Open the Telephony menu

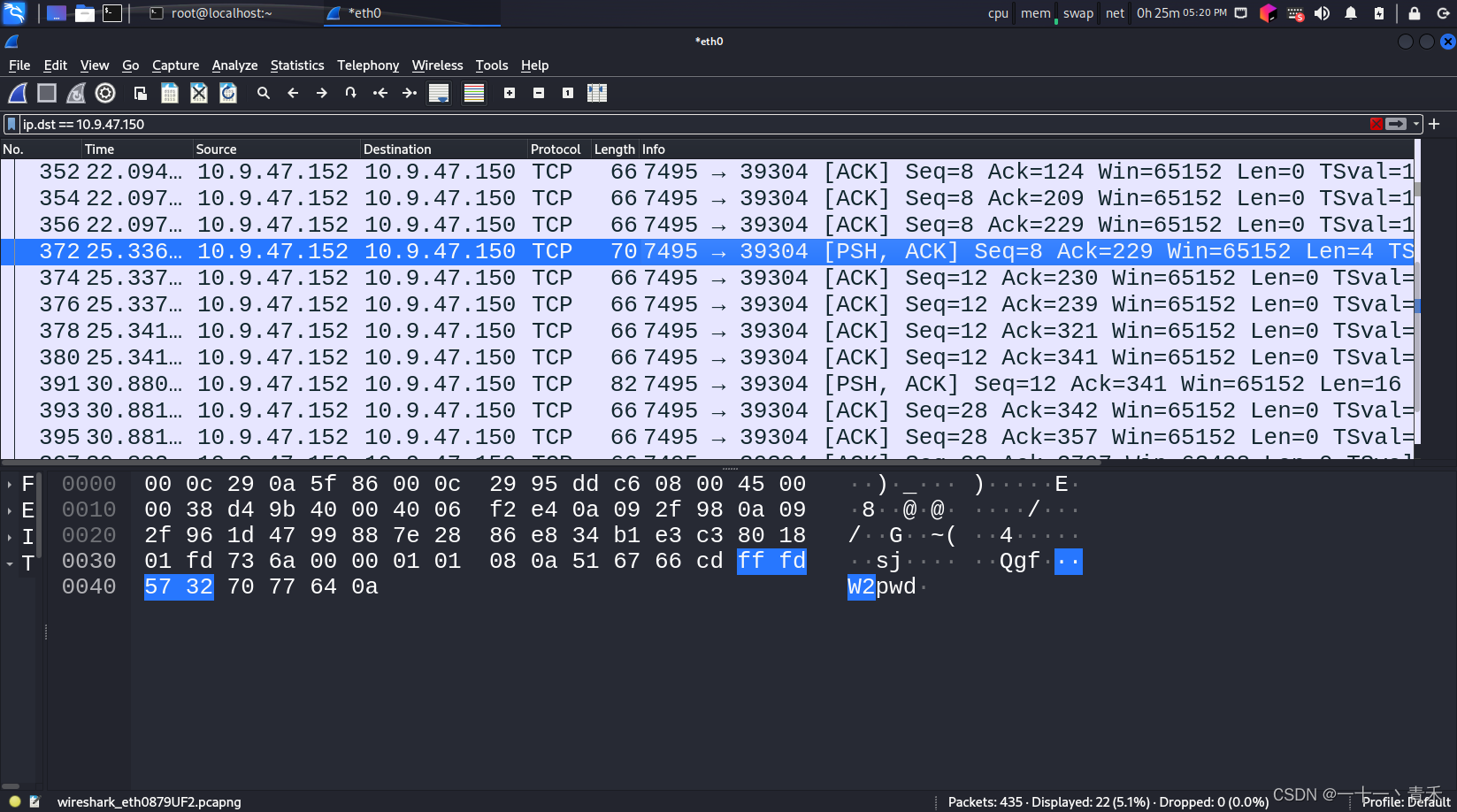coord(368,65)
